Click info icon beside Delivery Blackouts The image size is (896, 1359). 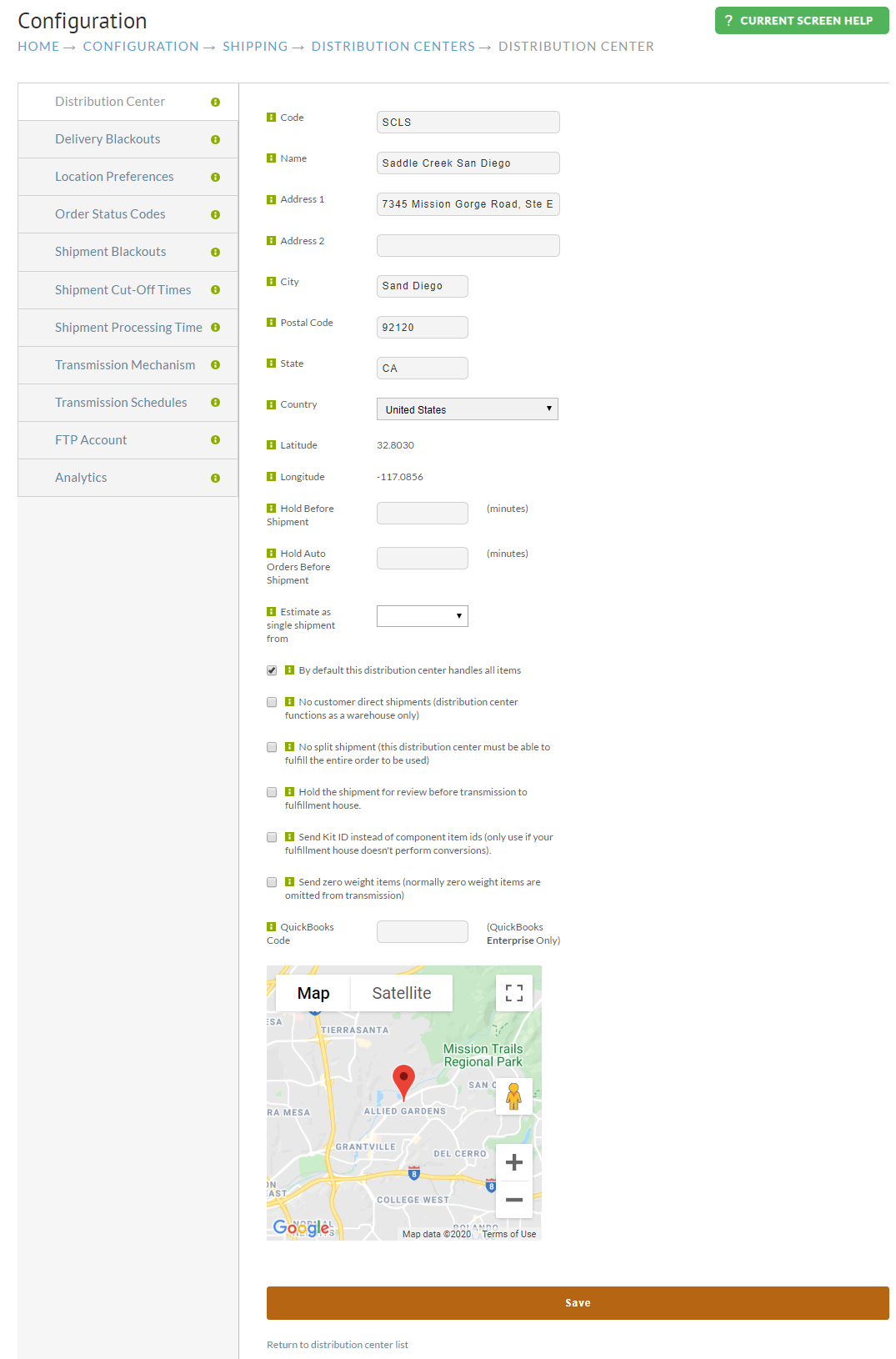coord(216,140)
